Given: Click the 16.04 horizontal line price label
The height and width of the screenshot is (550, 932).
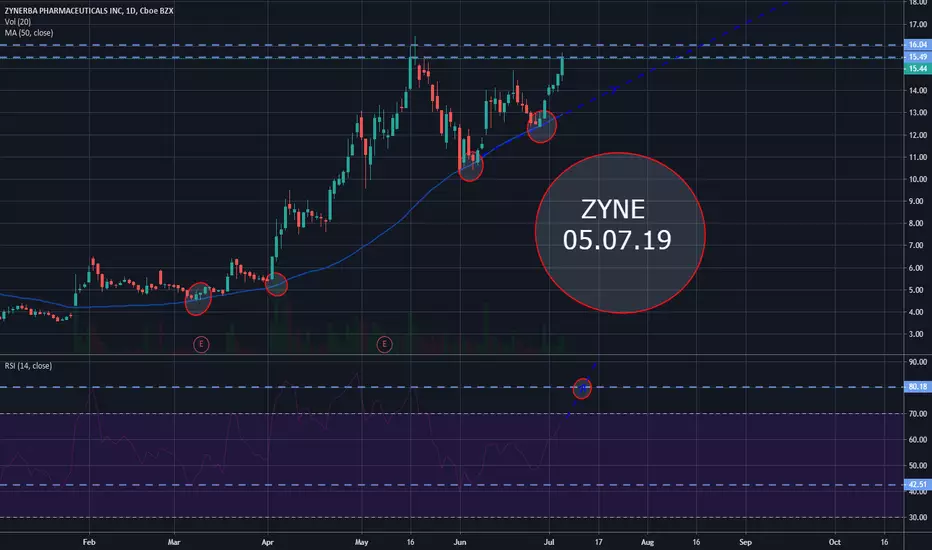Looking at the screenshot, I should point(917,45).
